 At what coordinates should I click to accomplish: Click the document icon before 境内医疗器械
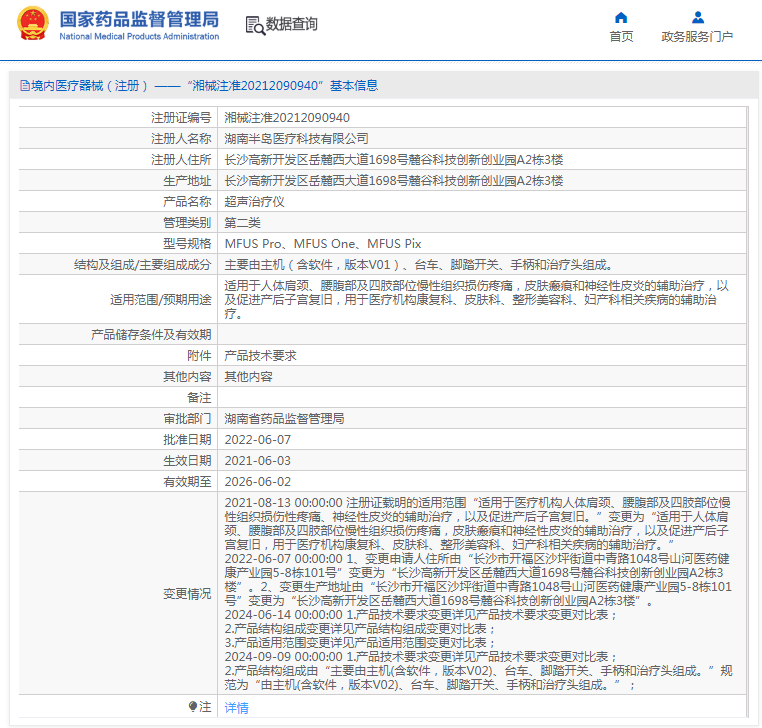(24, 86)
